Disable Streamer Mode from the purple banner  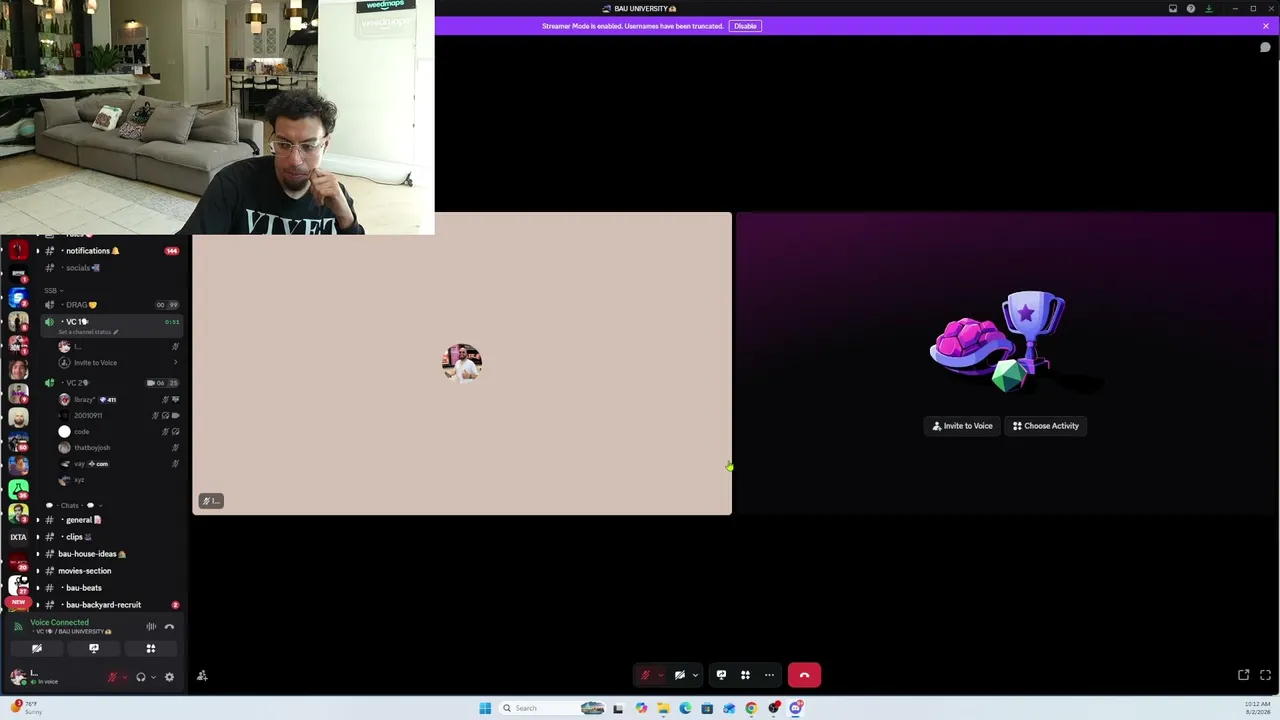click(745, 26)
